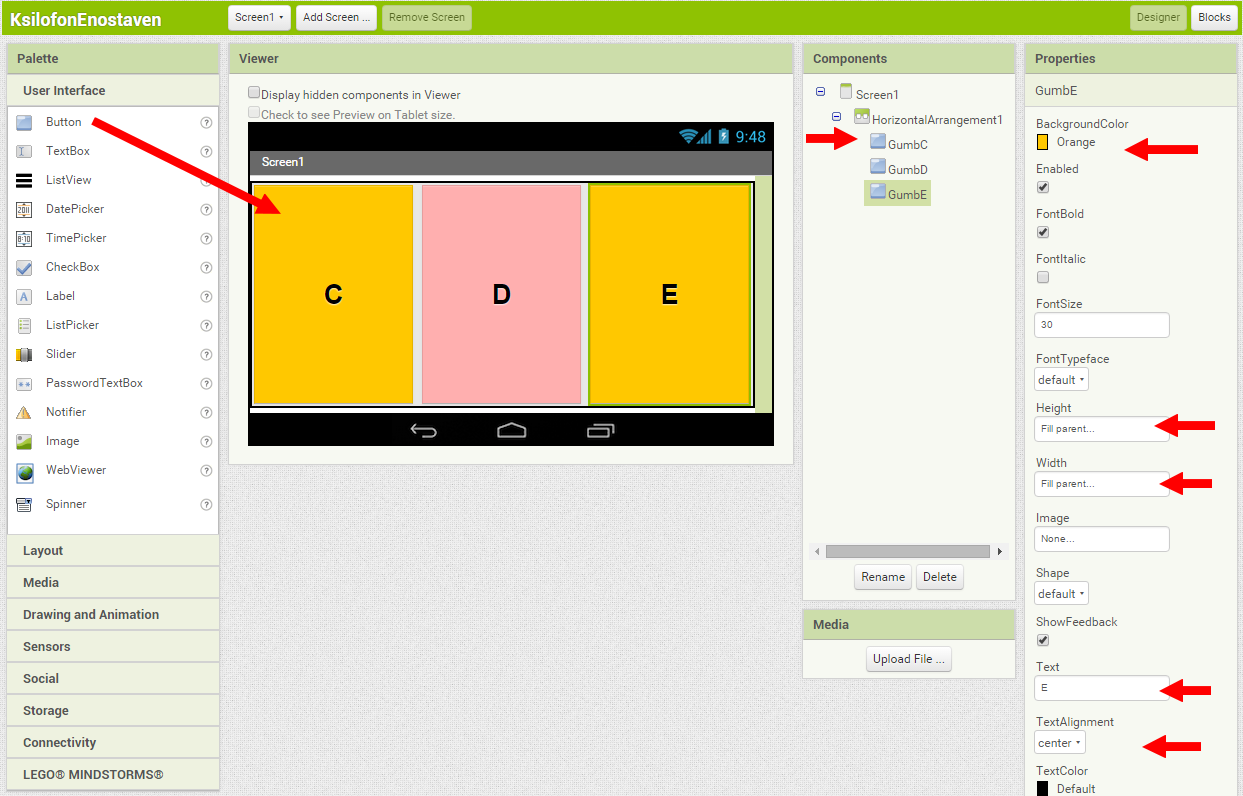1243x796 pixels.
Task: Click the Upload File button
Action: point(907,659)
